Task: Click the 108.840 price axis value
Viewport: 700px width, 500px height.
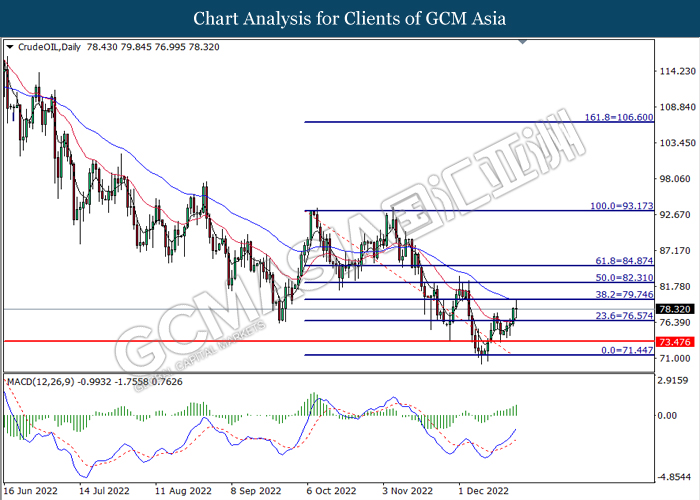Action: pyautogui.click(x=678, y=107)
